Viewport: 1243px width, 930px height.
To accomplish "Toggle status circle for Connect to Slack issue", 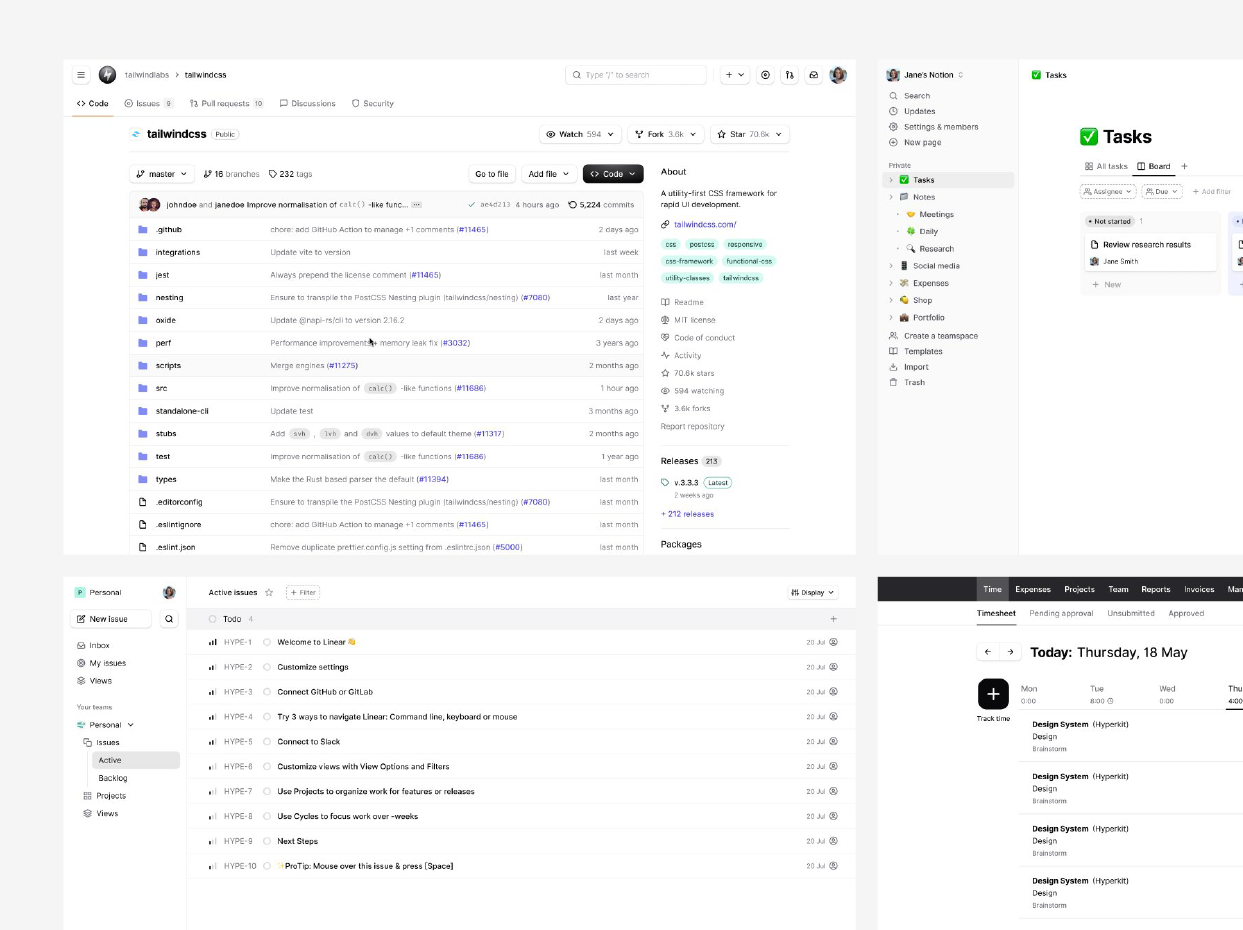I will tap(267, 742).
